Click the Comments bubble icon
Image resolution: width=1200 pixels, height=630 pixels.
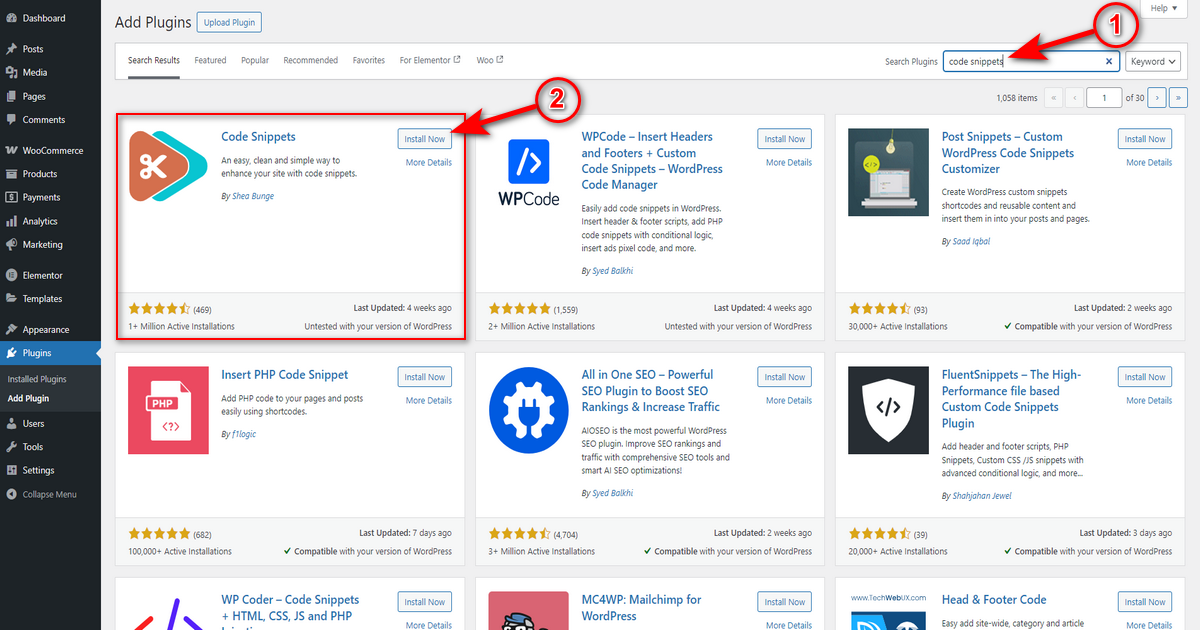point(11,120)
